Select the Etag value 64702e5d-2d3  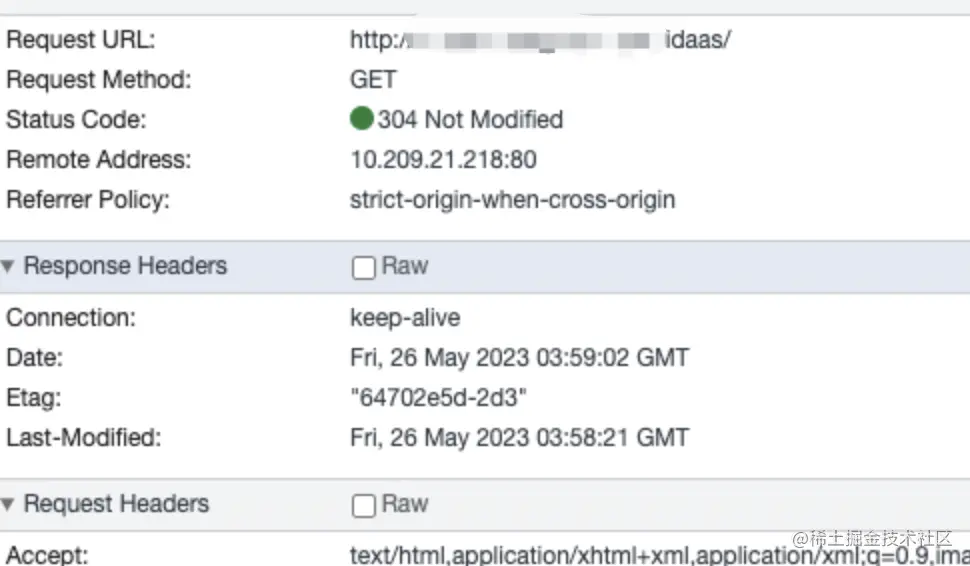pyautogui.click(x=439, y=397)
